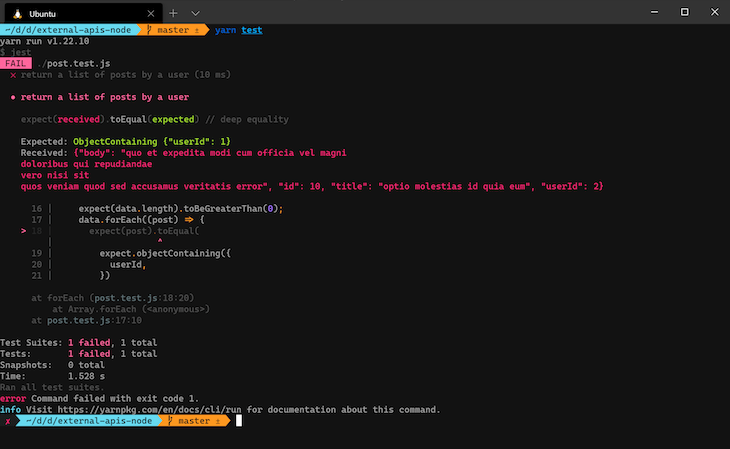Viewport: 730px width, 449px height.
Task: Click the underlined test command argument
Action: pos(252,30)
